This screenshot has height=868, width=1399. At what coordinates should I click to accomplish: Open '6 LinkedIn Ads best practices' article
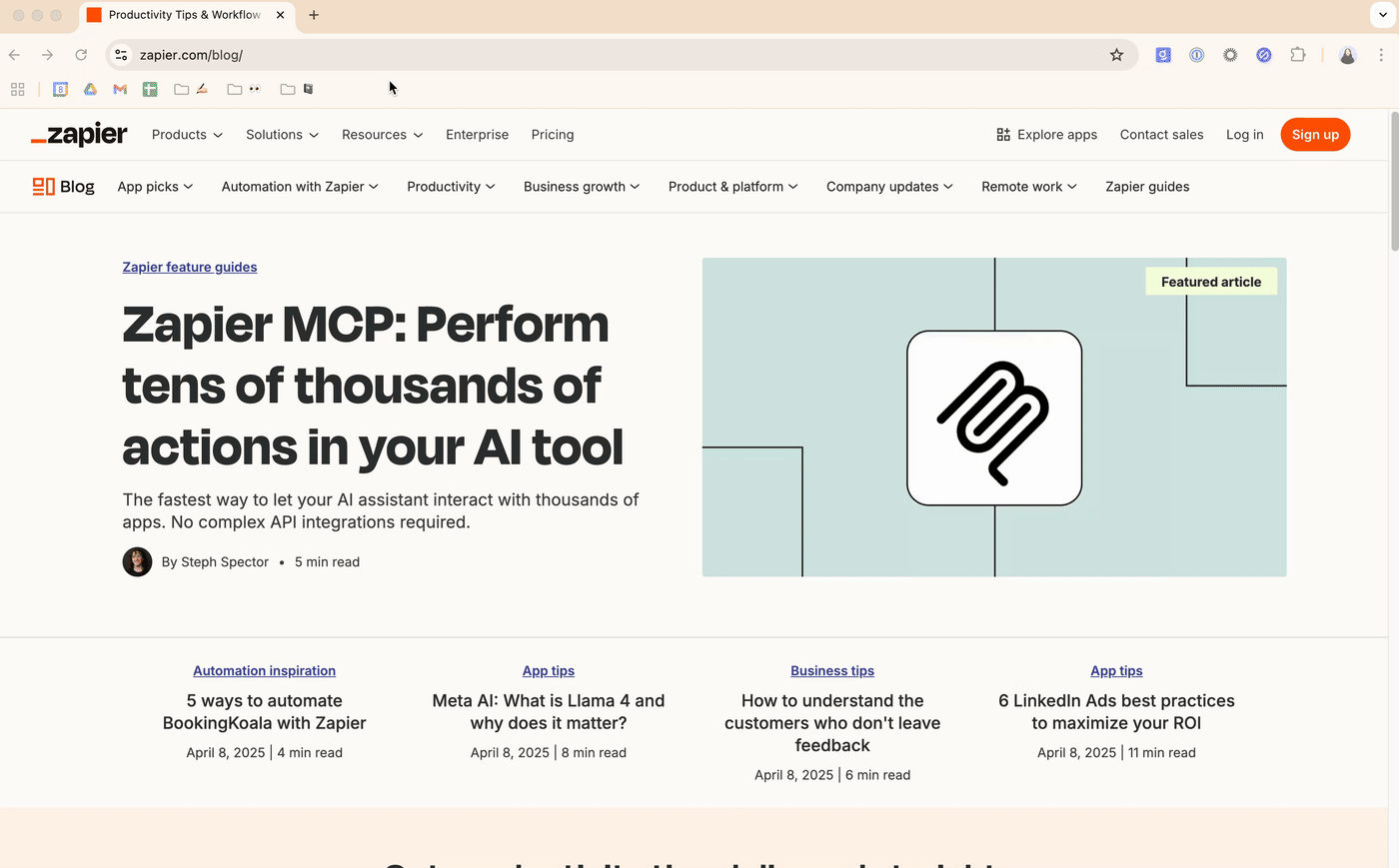(1116, 712)
